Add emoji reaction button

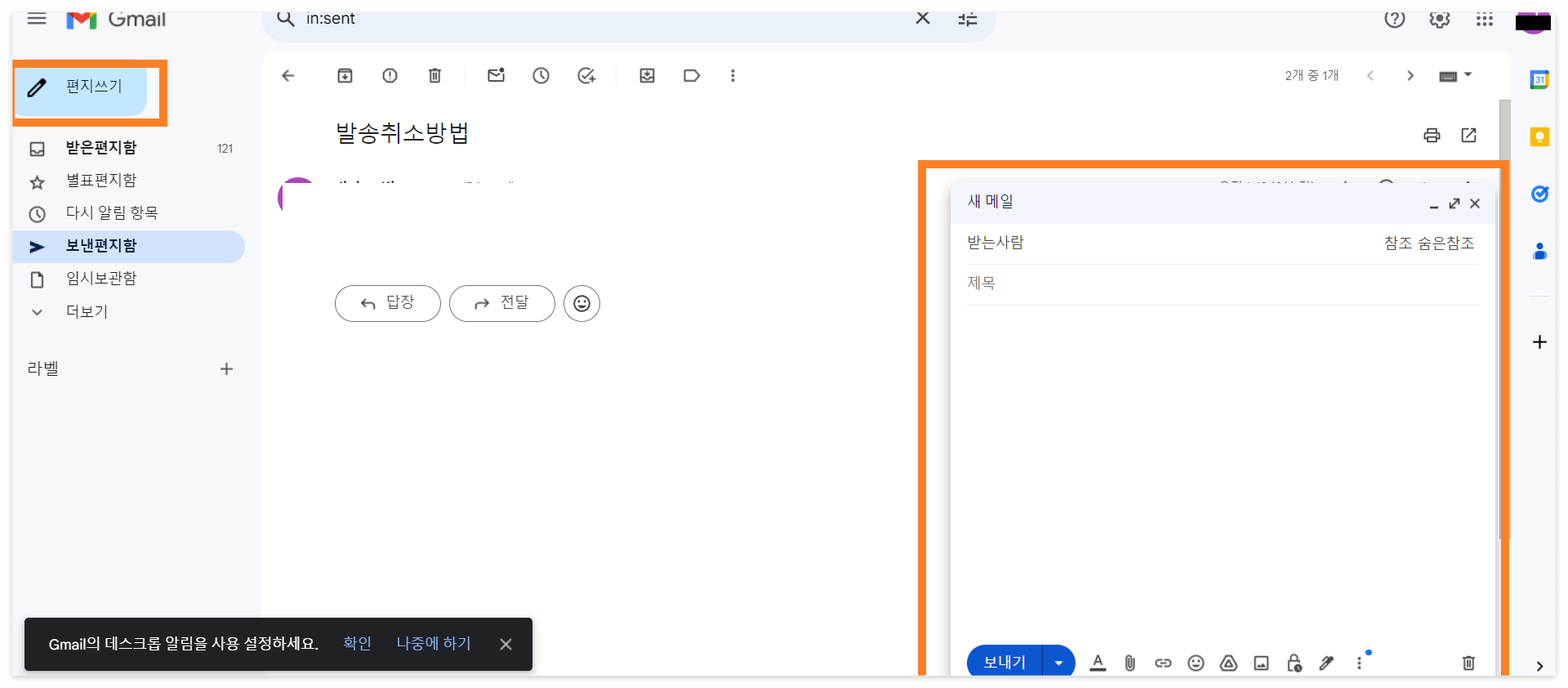(x=582, y=304)
